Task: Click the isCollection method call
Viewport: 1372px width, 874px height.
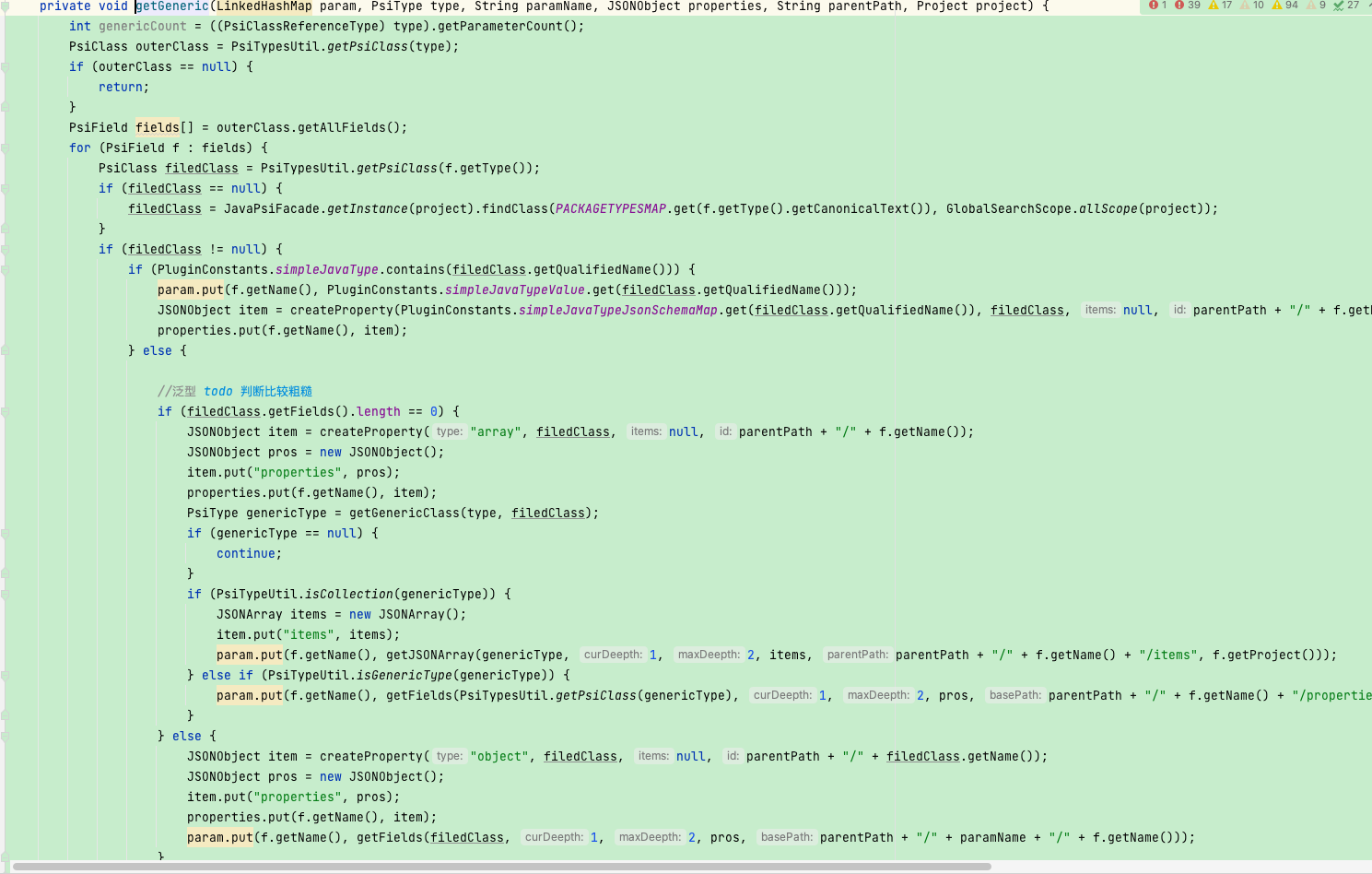Action: 349,595
